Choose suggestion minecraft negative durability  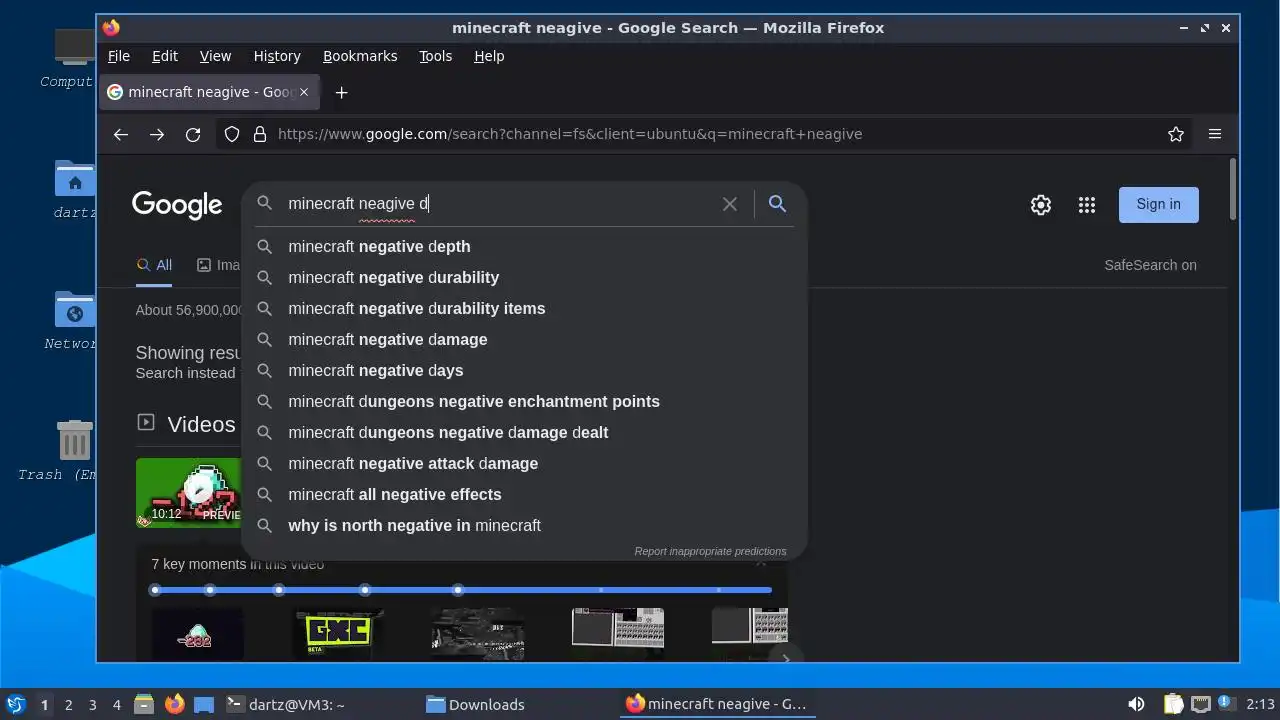pos(524,277)
